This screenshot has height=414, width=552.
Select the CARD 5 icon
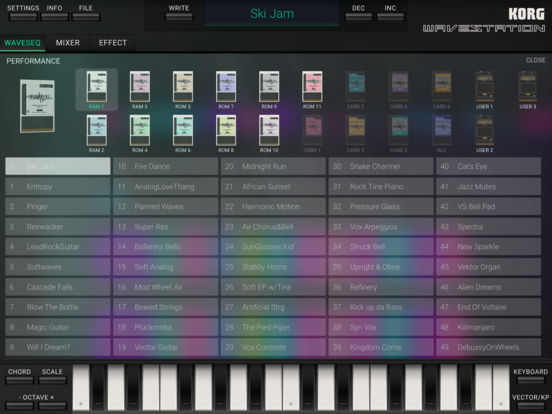pyautogui.click(x=399, y=130)
